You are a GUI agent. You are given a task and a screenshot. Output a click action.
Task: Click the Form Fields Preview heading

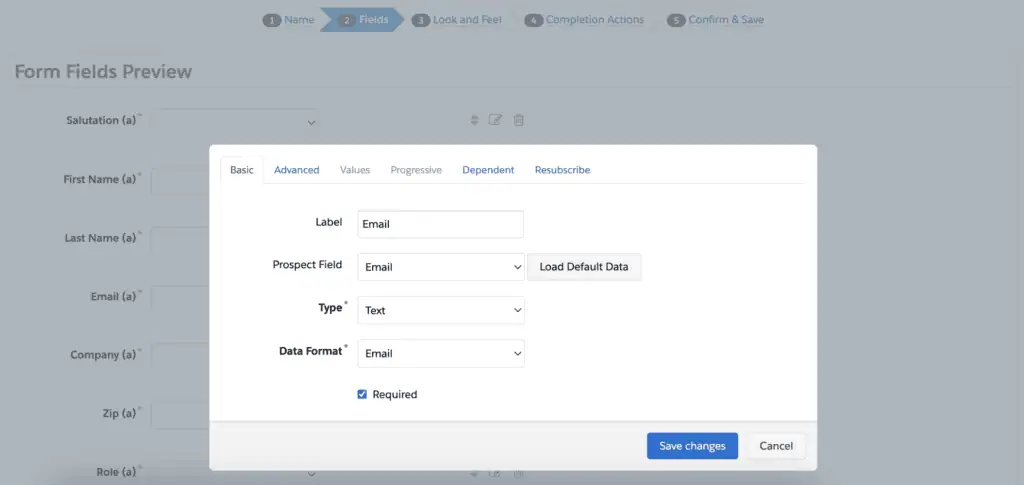[x=103, y=71]
